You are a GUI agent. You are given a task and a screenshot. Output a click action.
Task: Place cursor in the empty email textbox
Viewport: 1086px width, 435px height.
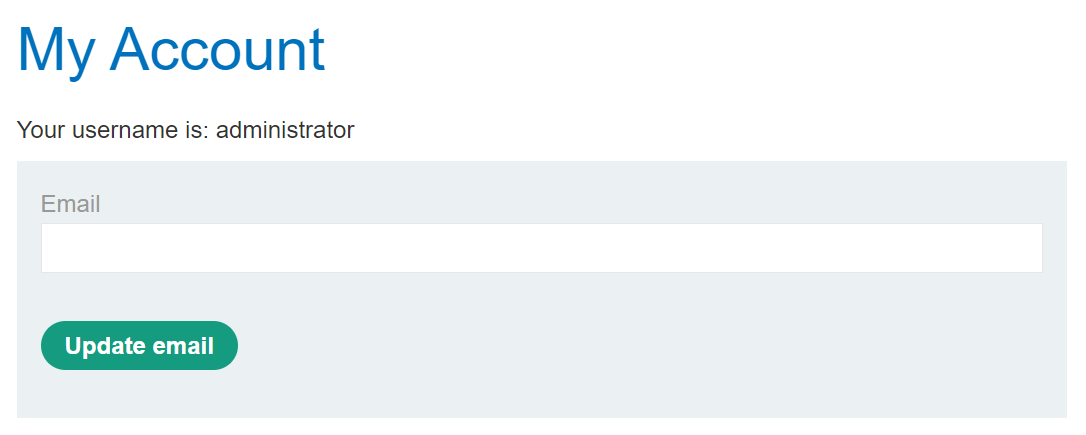(x=541, y=248)
